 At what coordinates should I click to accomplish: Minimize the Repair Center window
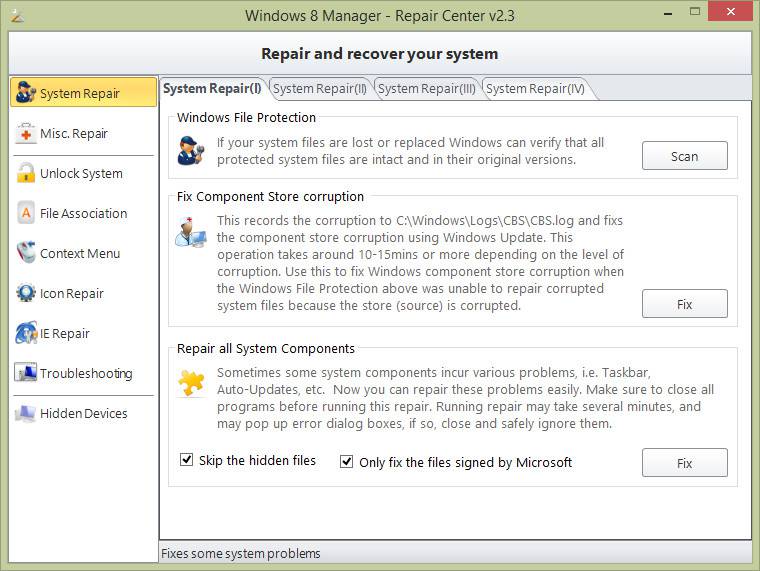pos(668,13)
